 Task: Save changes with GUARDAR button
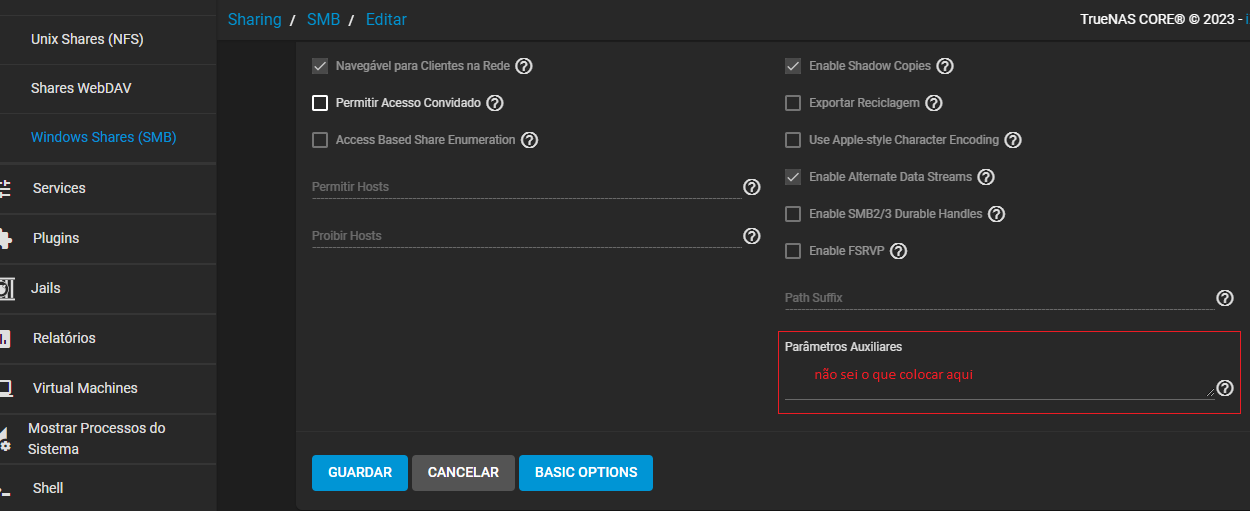(360, 473)
